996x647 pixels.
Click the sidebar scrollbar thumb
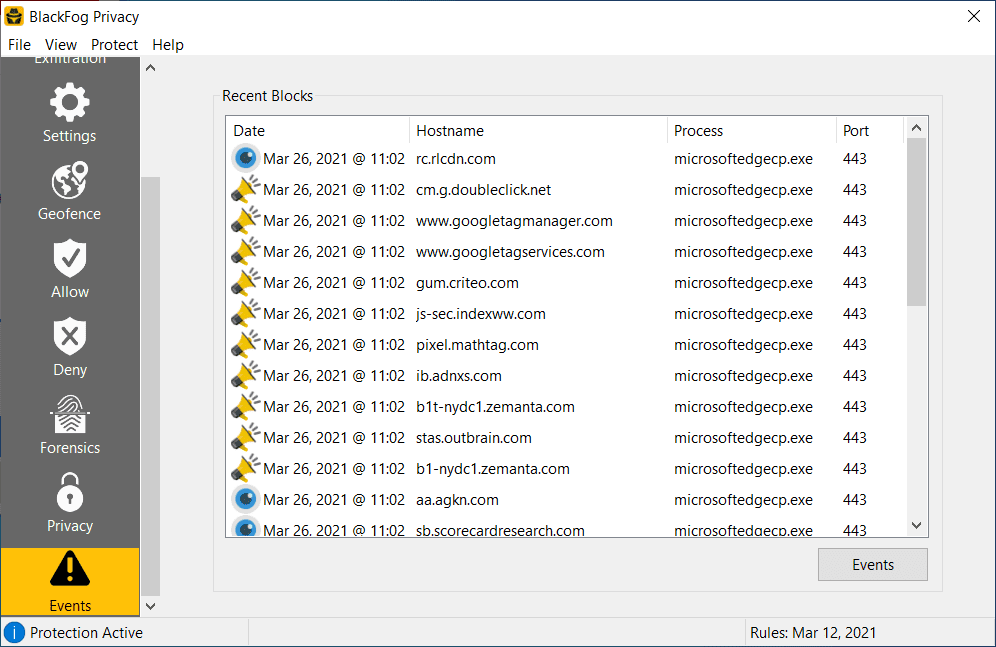click(151, 386)
